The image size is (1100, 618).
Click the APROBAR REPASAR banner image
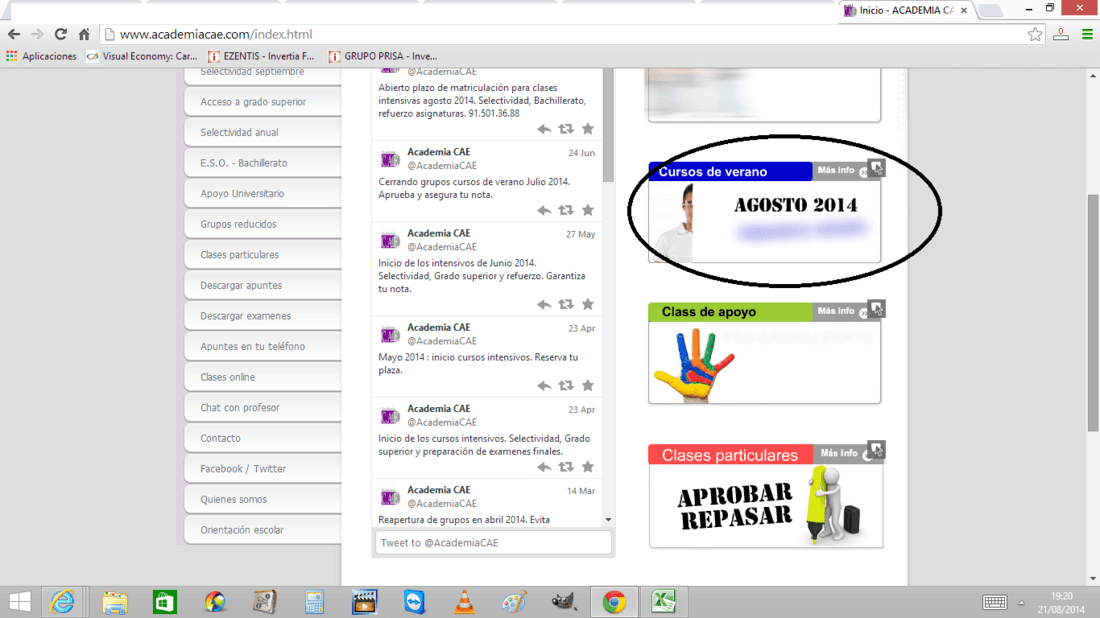pyautogui.click(x=765, y=505)
